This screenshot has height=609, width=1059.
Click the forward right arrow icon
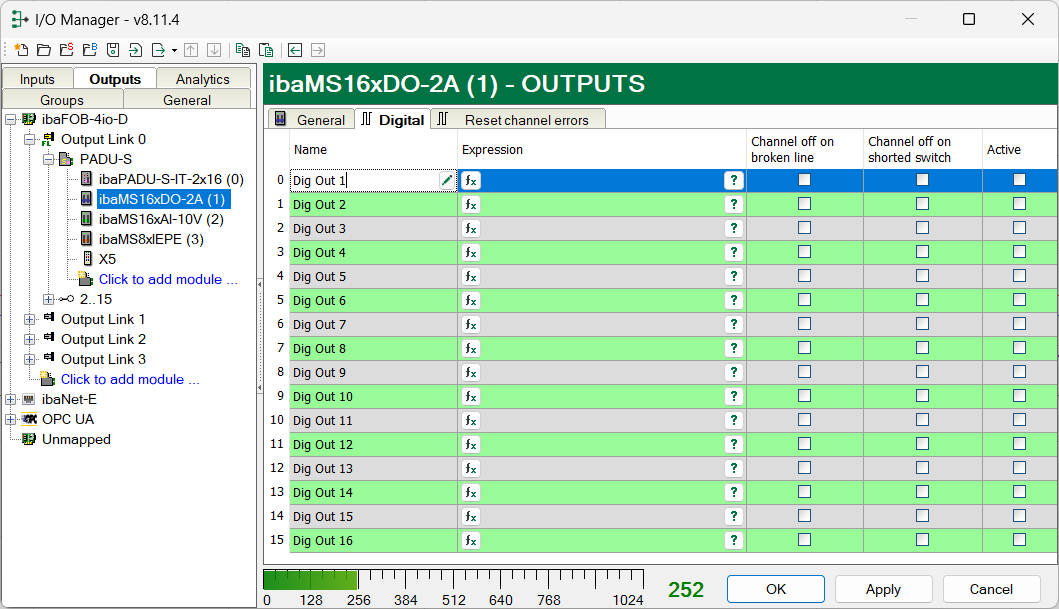(318, 50)
